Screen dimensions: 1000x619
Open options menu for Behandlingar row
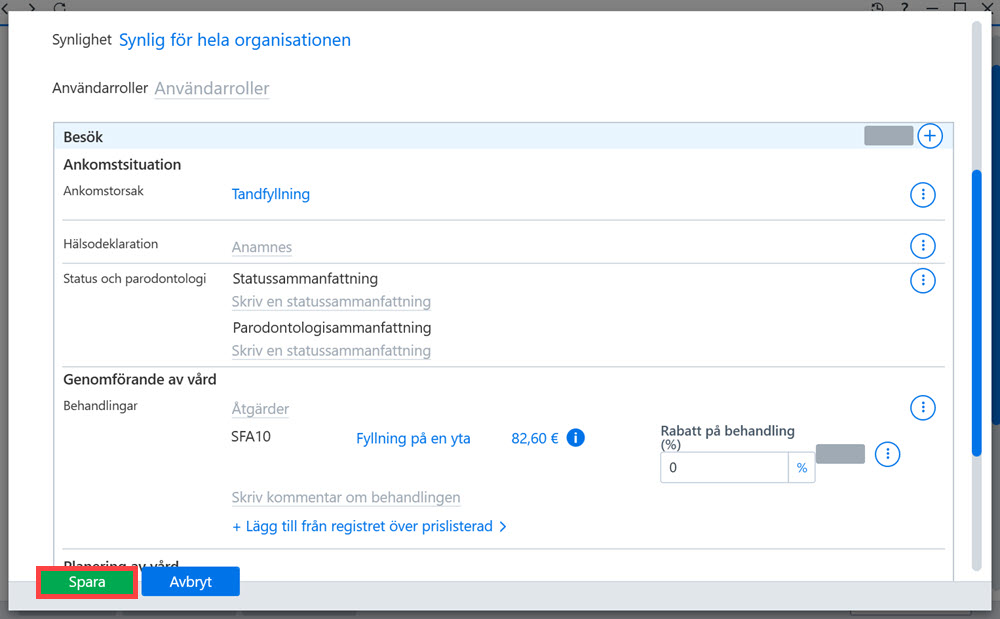pos(922,407)
